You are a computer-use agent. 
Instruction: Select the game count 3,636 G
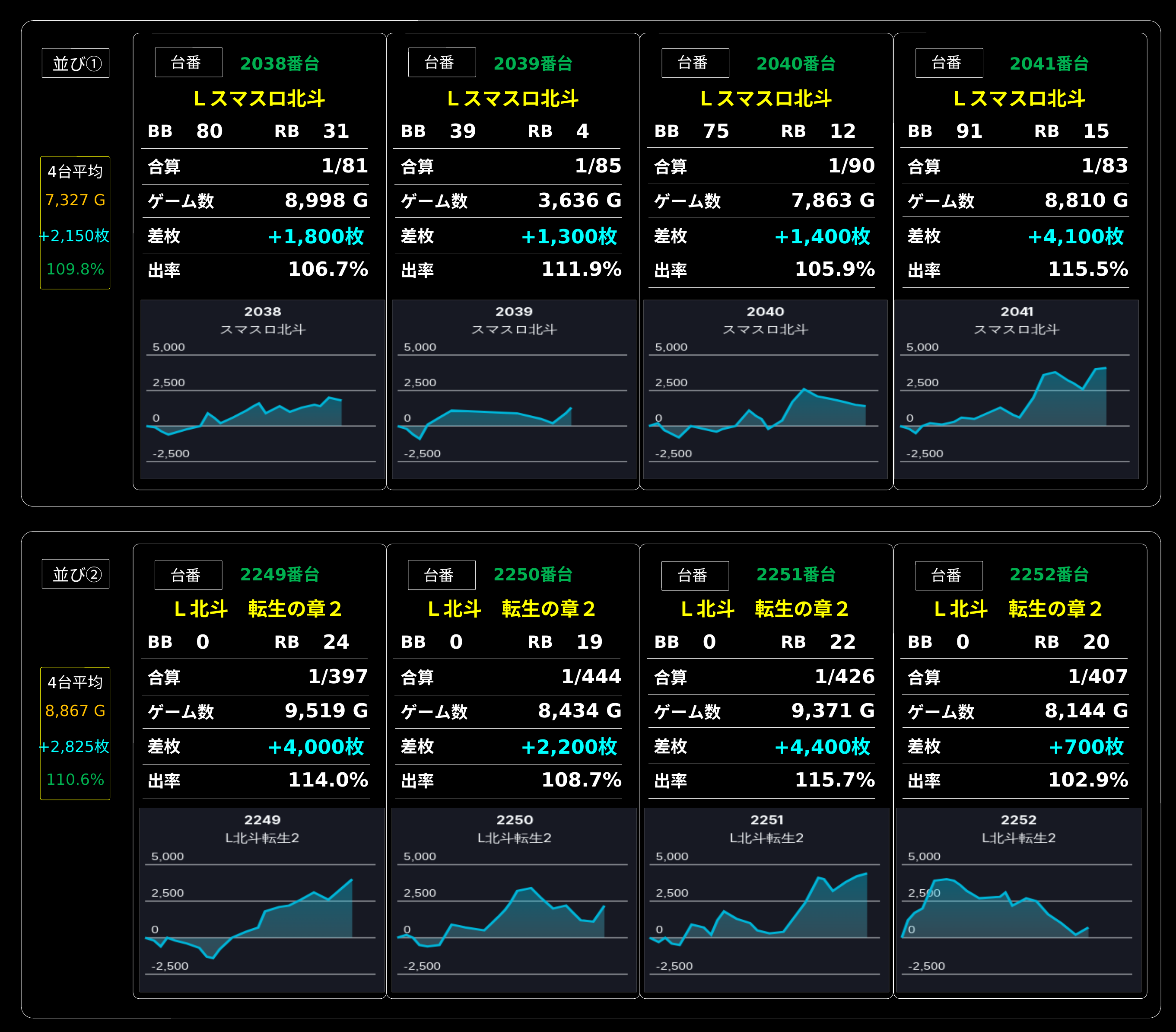pos(580,200)
